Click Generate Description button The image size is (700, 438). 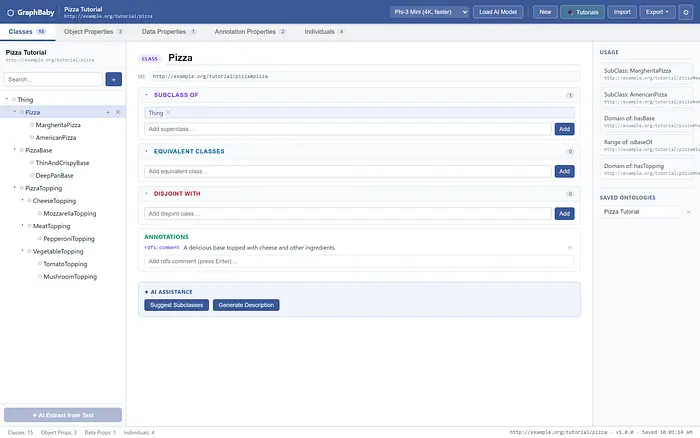click(246, 305)
